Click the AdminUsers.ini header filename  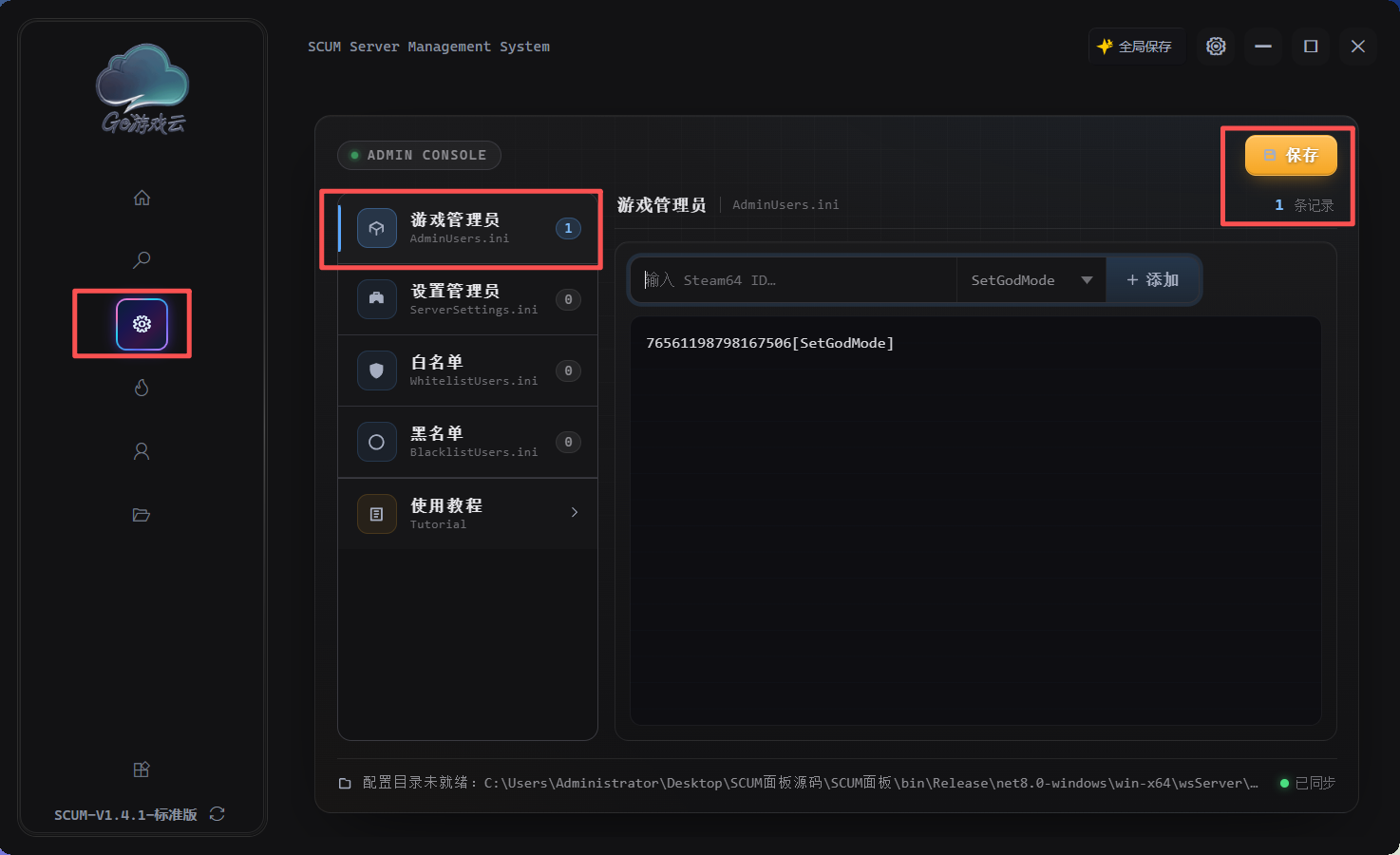tap(785, 204)
